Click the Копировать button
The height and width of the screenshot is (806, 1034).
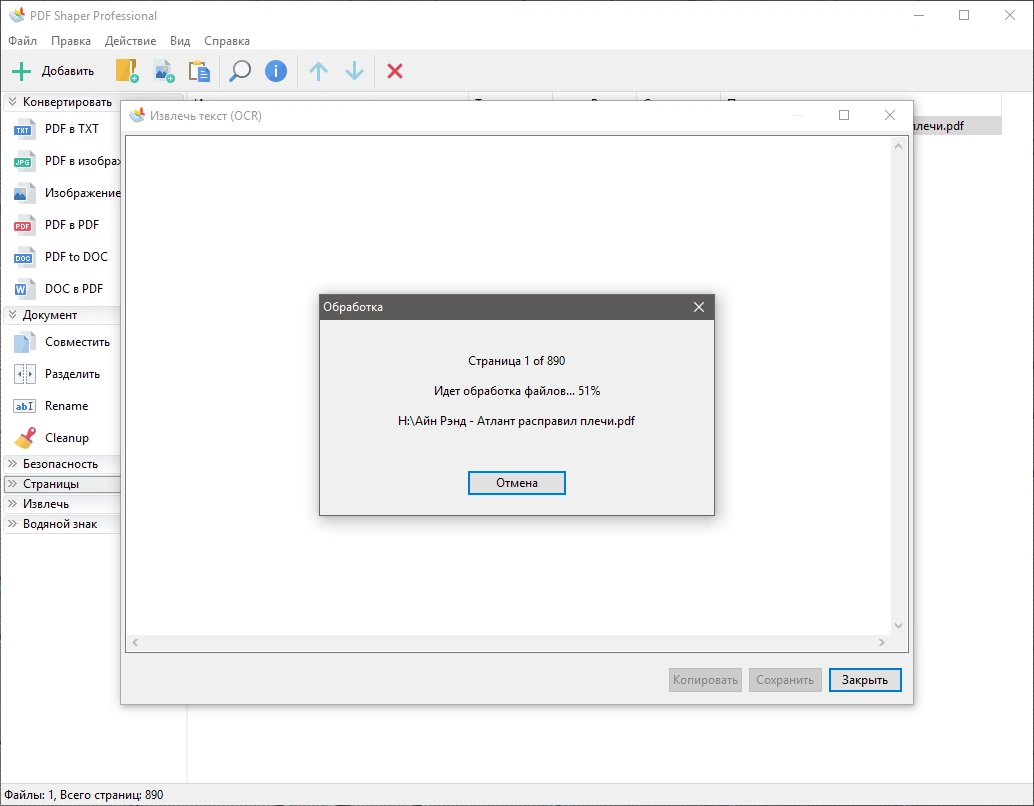click(705, 680)
